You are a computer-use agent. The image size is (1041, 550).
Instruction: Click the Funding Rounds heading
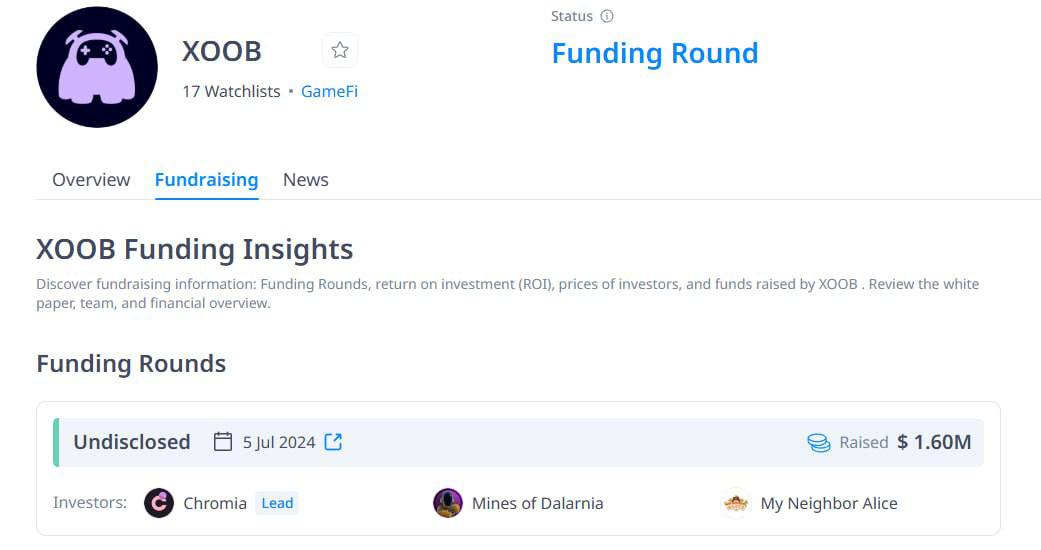[131, 363]
